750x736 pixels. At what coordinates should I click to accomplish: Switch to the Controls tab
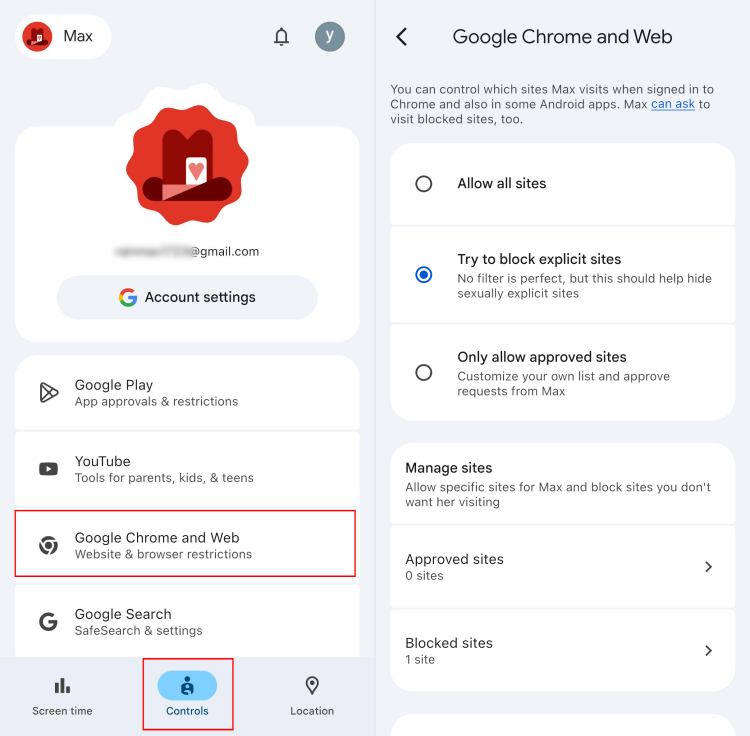(x=187, y=694)
